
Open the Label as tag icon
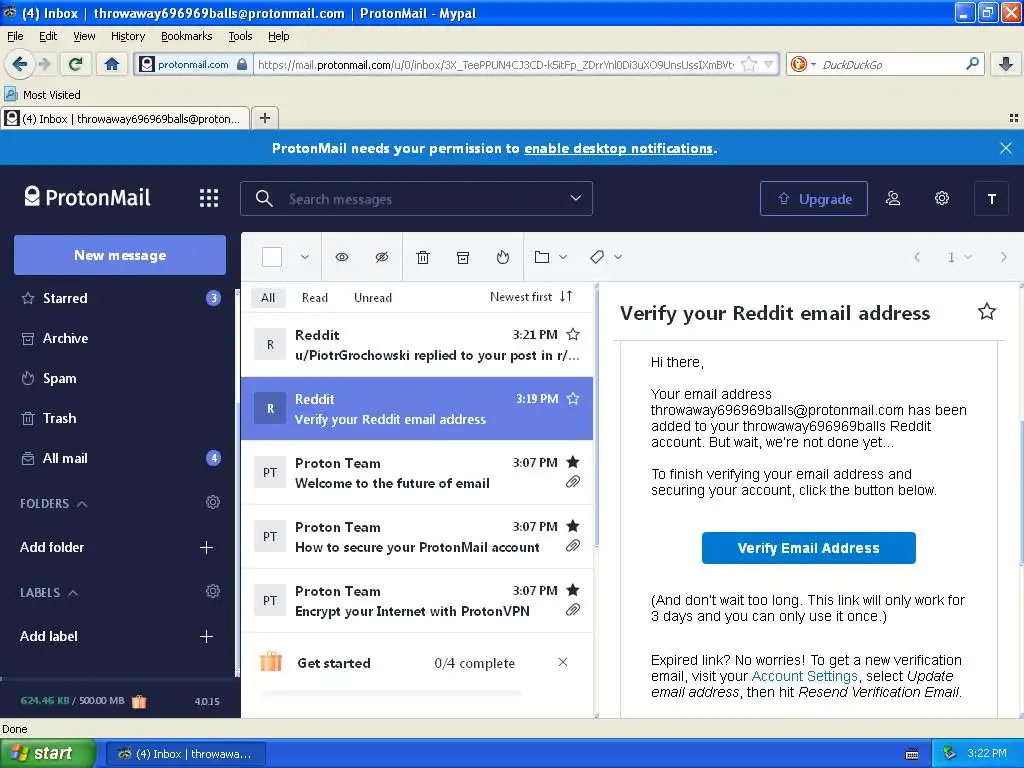click(x=597, y=257)
